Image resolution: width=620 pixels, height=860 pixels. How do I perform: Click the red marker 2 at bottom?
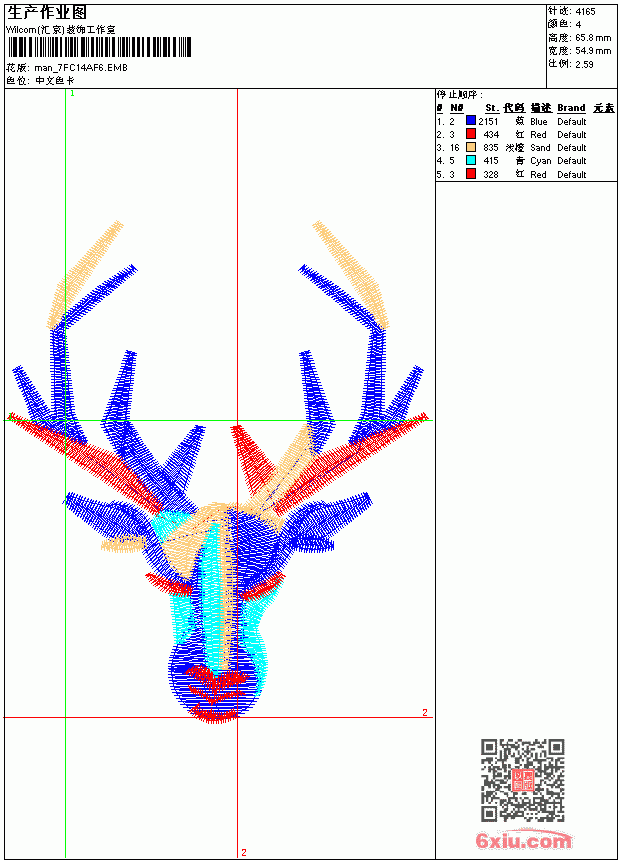[x=244, y=852]
